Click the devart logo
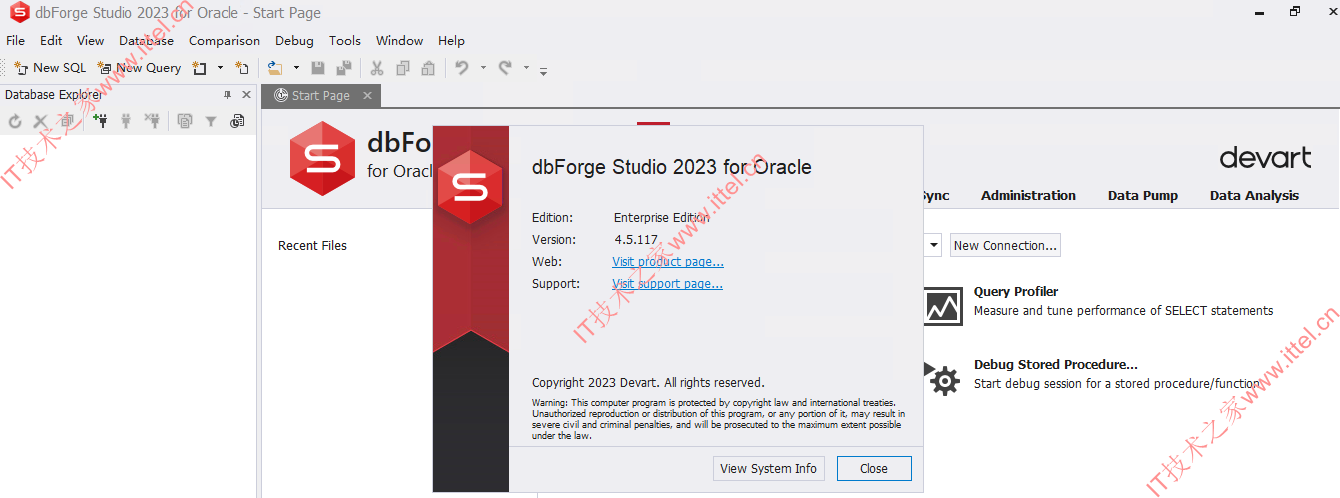1340x498 pixels. (x=1265, y=157)
